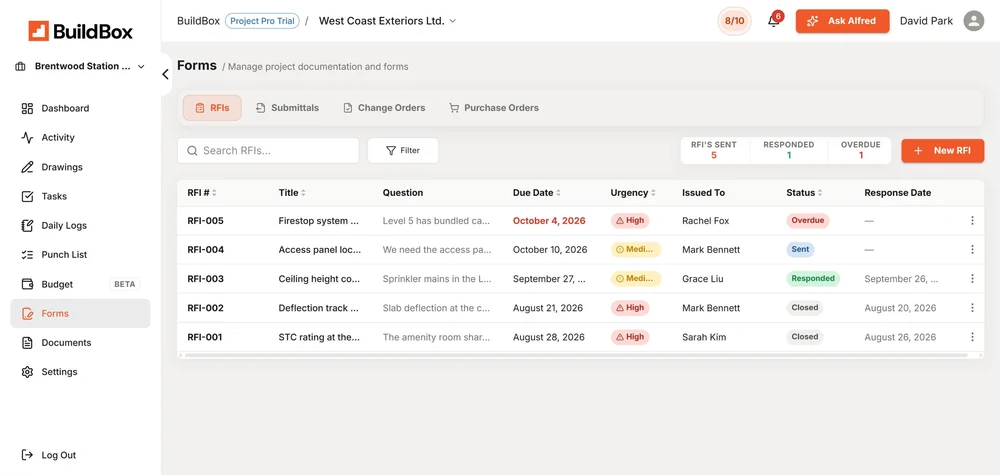Click the search magnifier icon

(x=192, y=151)
